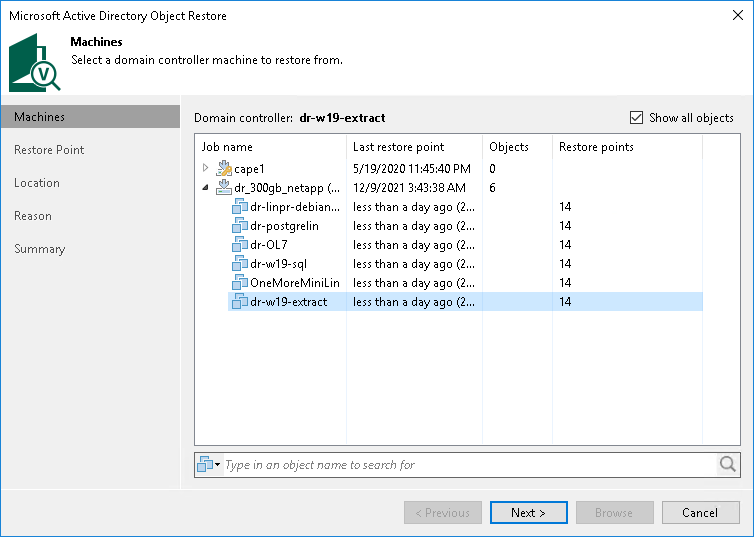Image resolution: width=754 pixels, height=537 pixels.
Task: Click the dr-w19-extract VM icon
Action: 239,302
